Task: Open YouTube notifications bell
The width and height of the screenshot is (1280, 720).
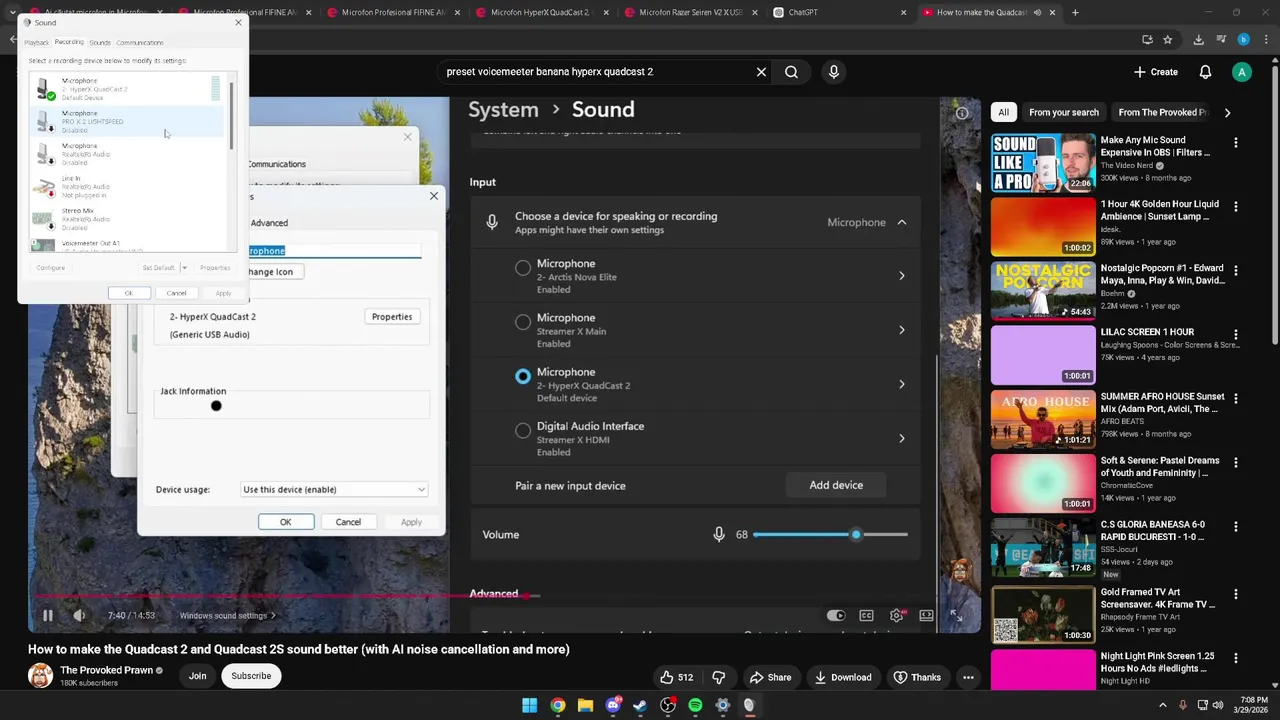Action: point(1205,72)
